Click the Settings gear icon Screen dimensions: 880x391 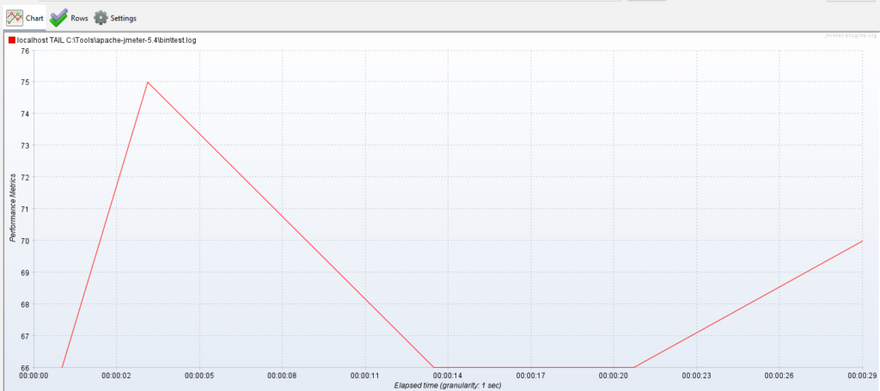click(100, 18)
